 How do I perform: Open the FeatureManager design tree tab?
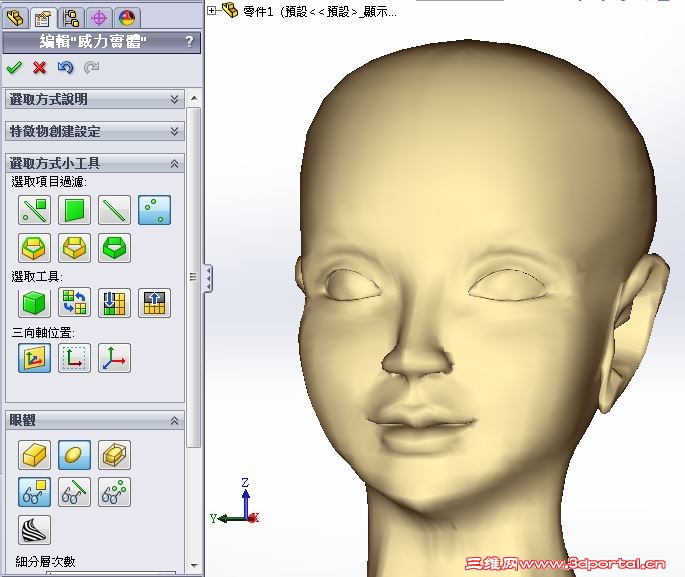click(15, 18)
